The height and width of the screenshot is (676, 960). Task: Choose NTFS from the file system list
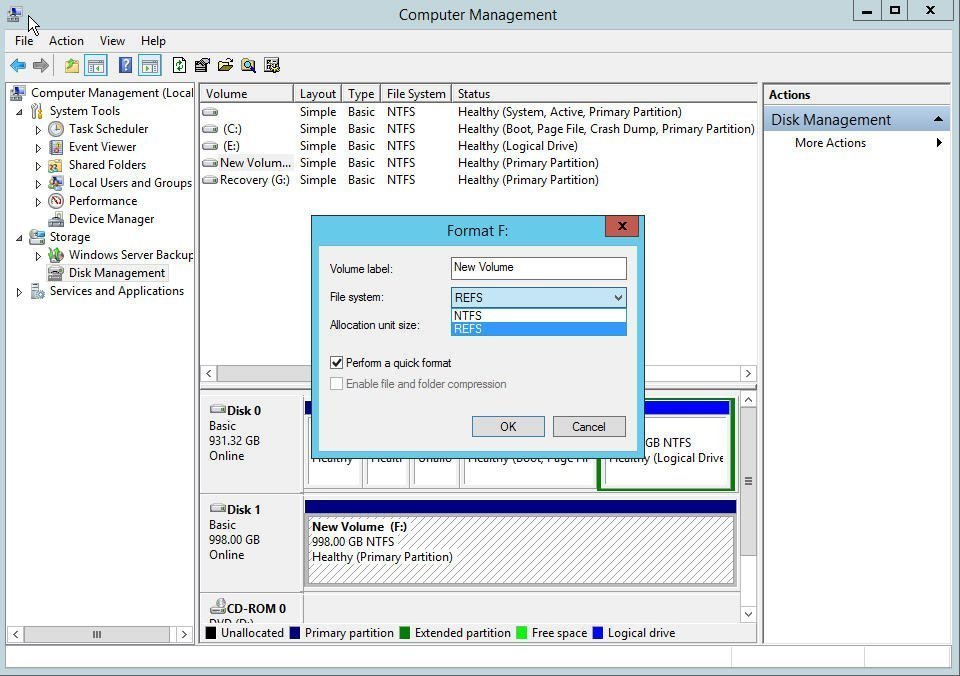coord(539,315)
